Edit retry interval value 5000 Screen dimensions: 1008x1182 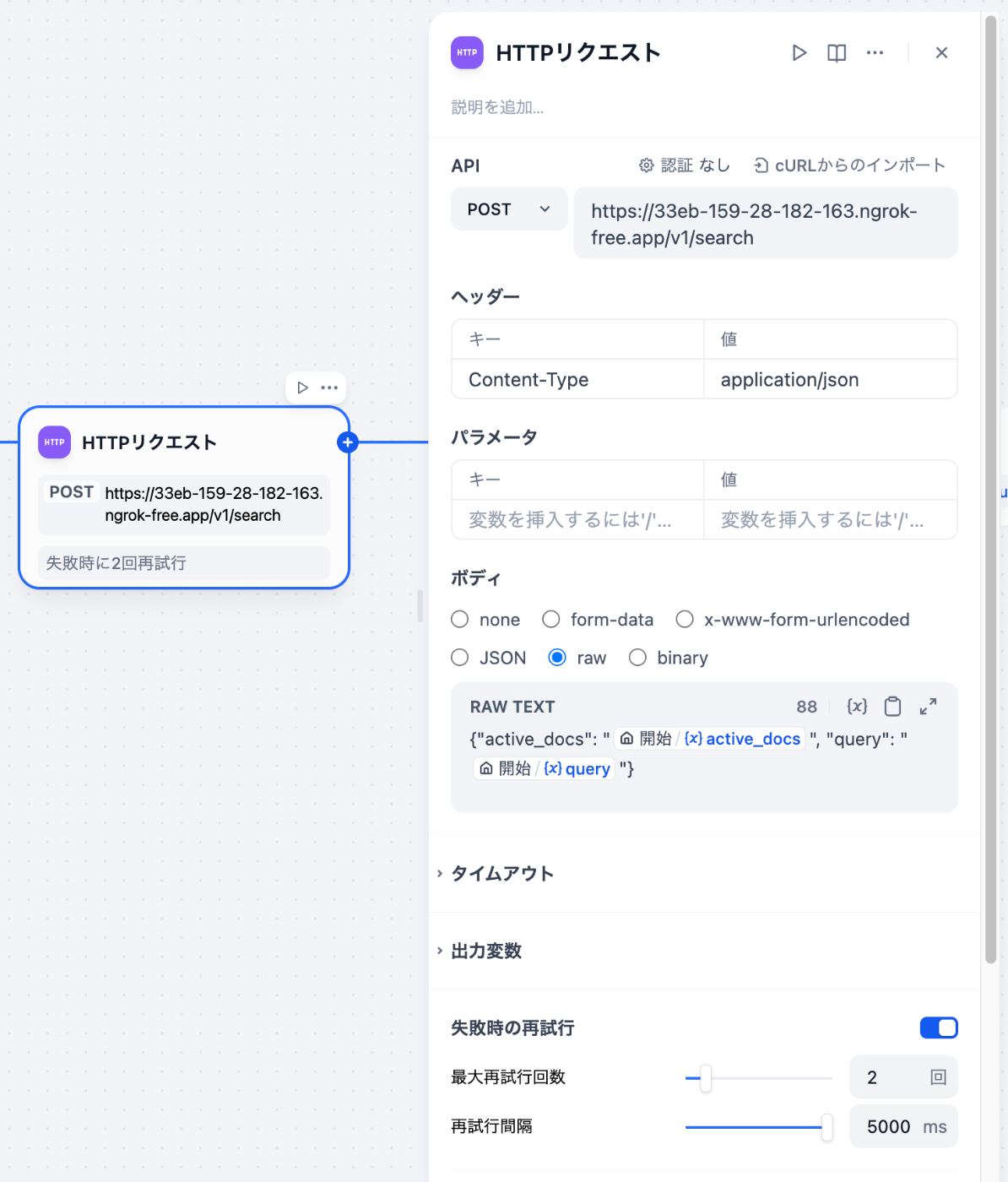(889, 1127)
